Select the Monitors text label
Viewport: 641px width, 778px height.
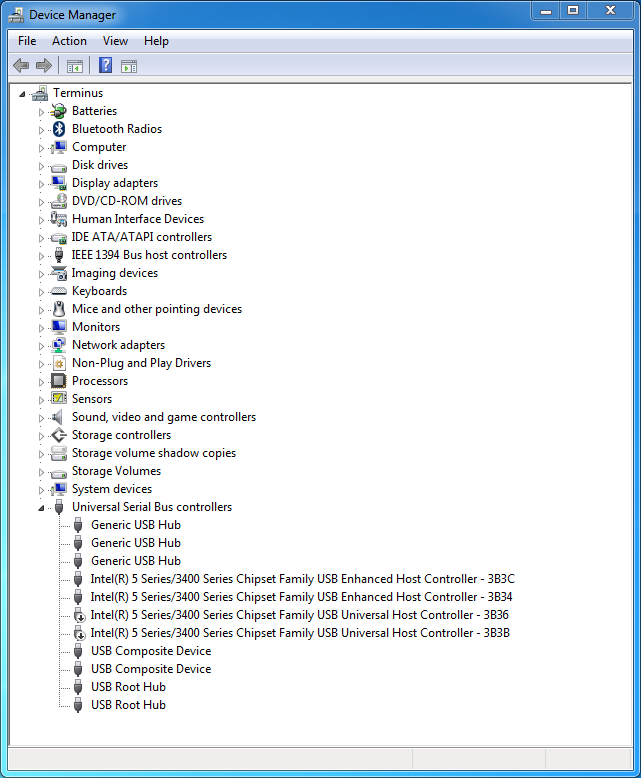(x=96, y=327)
